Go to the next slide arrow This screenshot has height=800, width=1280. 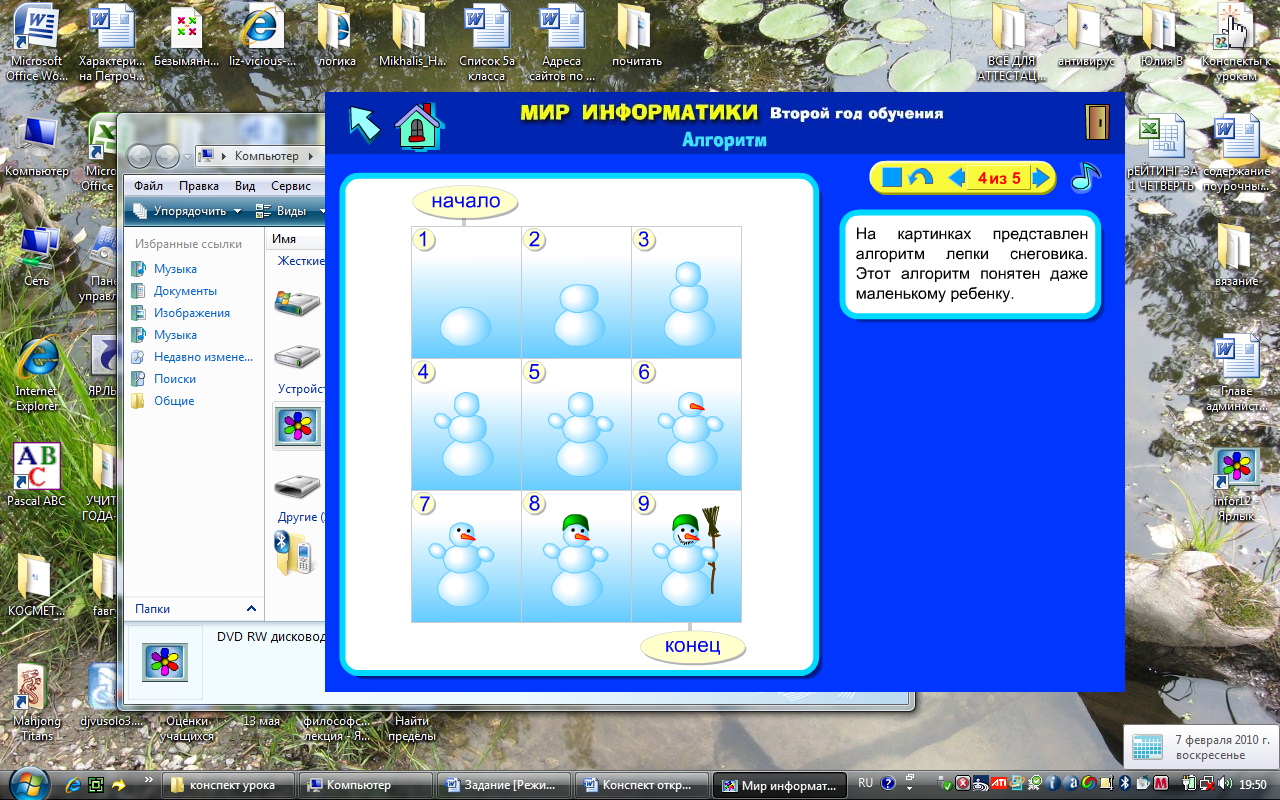1041,178
